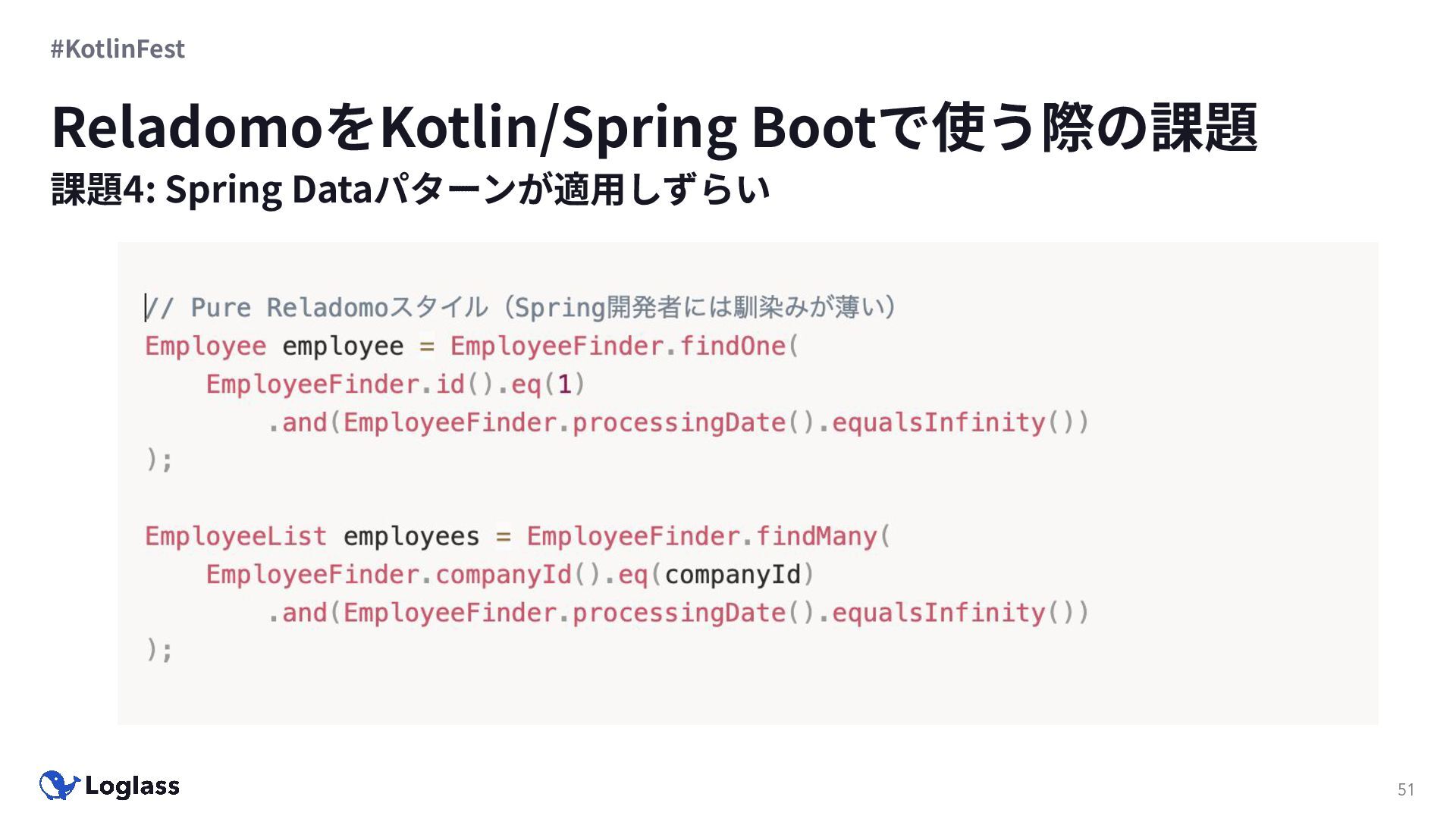Click the employees variable name

coord(411,537)
